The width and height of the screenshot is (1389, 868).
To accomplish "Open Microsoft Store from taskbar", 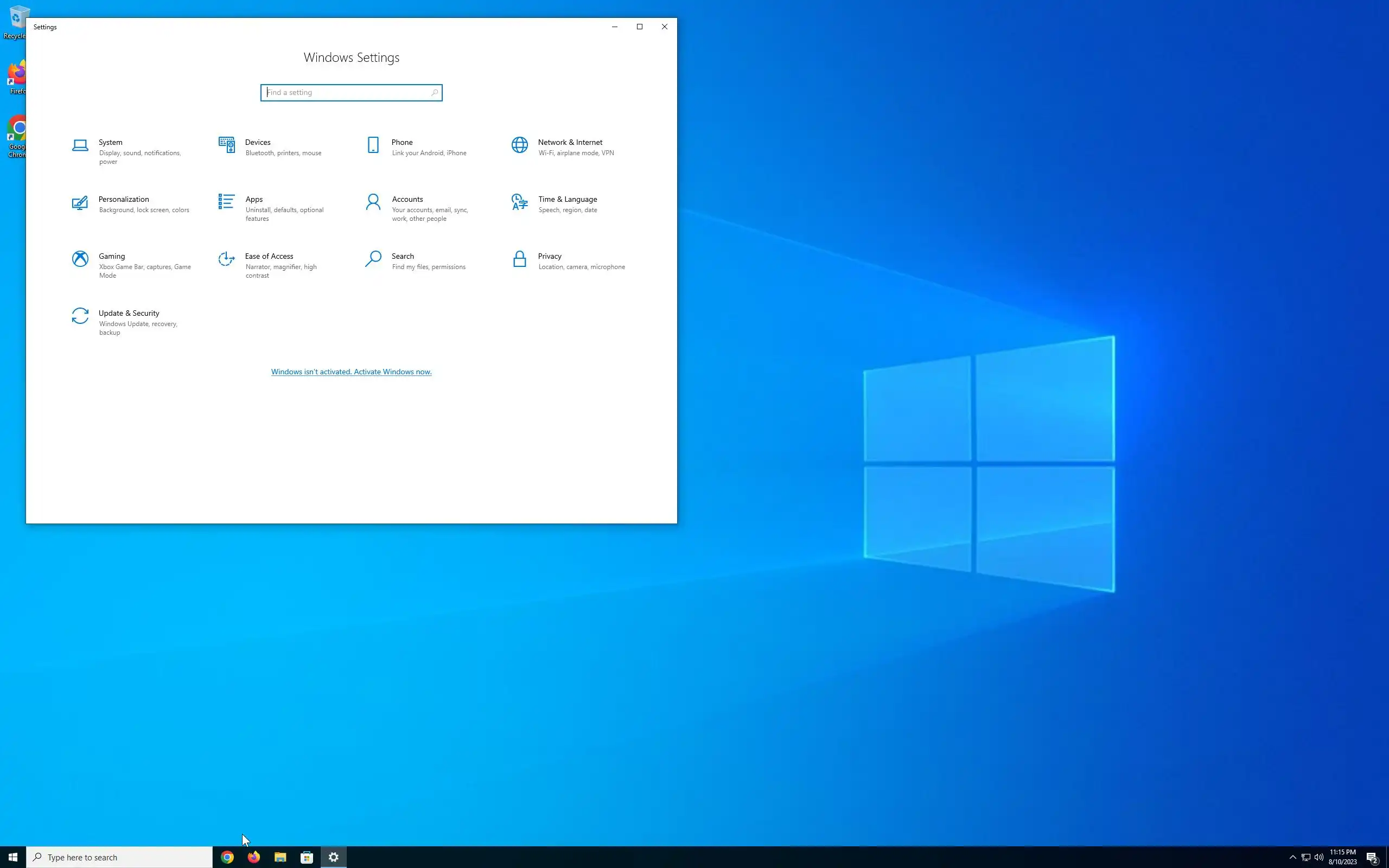I will tap(307, 857).
